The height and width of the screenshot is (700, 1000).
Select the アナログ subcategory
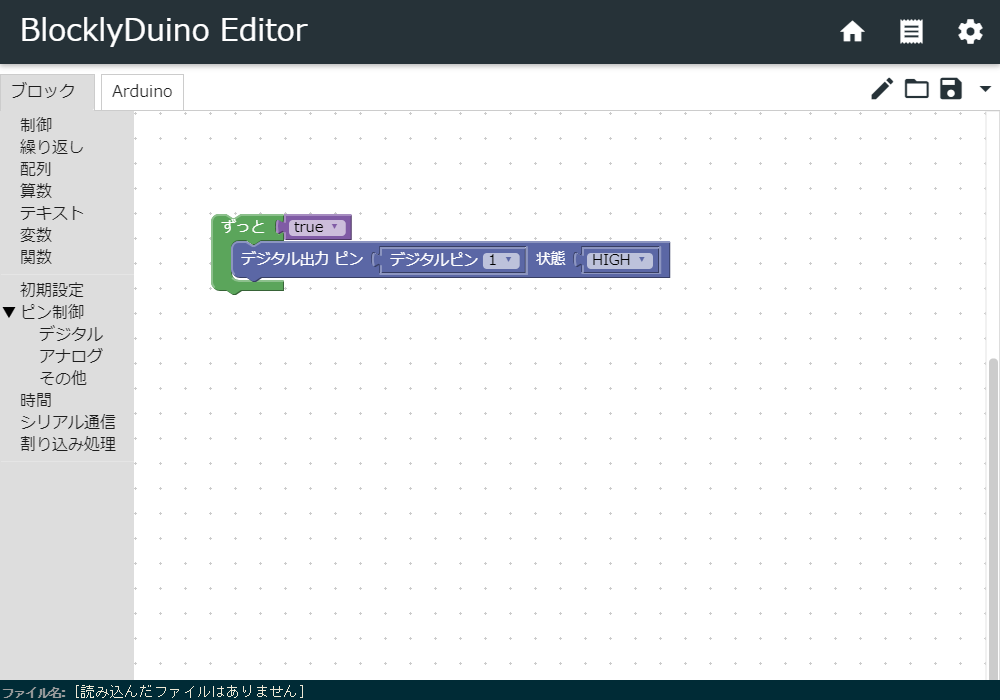[x=70, y=356]
